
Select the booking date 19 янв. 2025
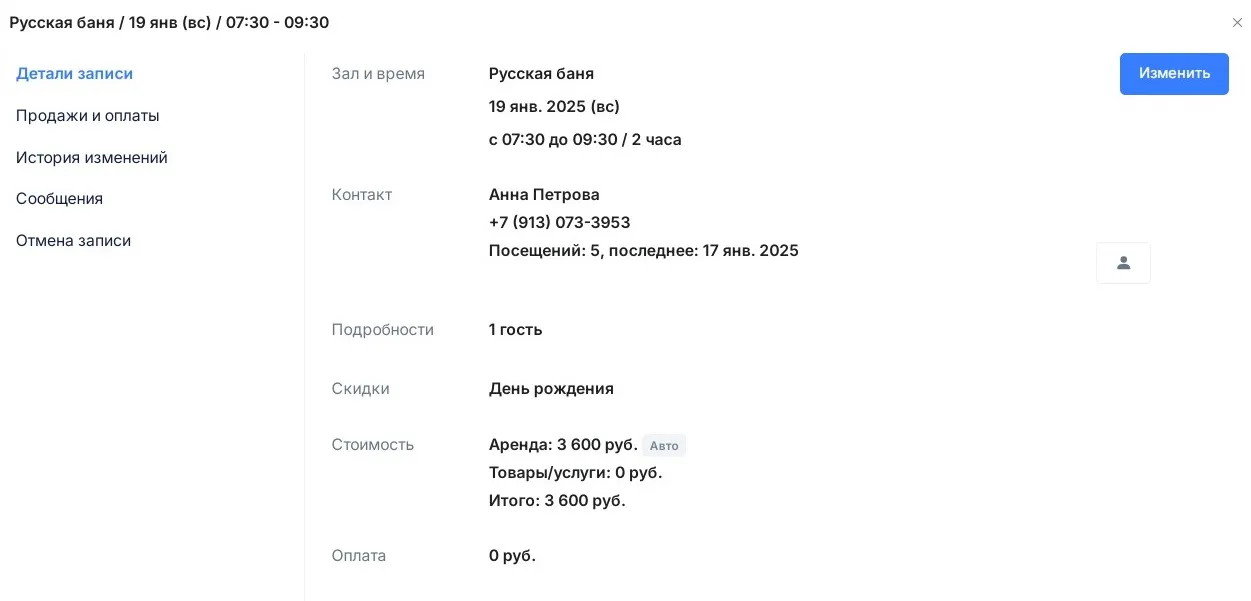[x=553, y=106]
